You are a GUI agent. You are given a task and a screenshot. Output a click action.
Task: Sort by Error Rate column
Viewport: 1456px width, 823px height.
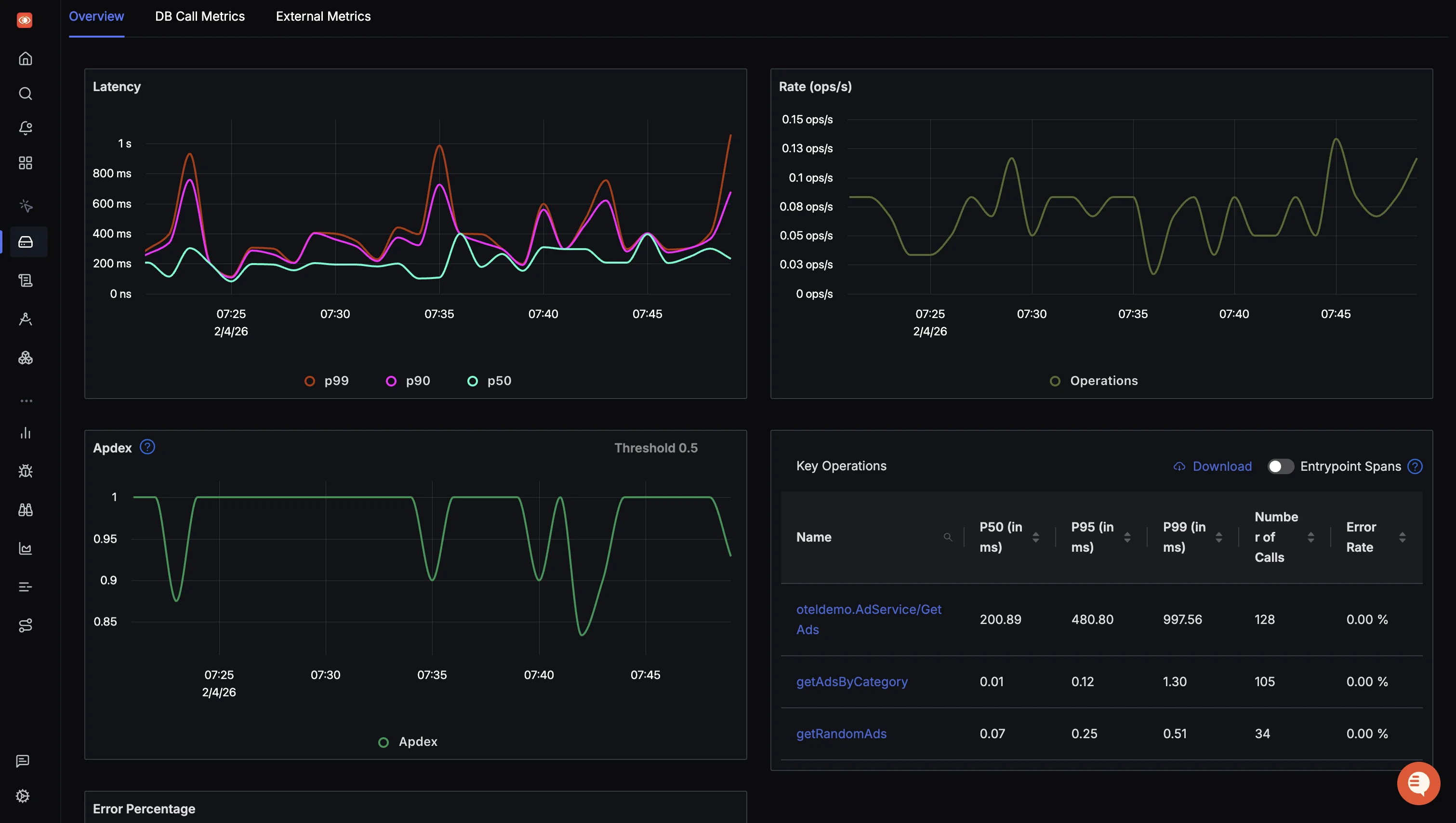coord(1403,537)
